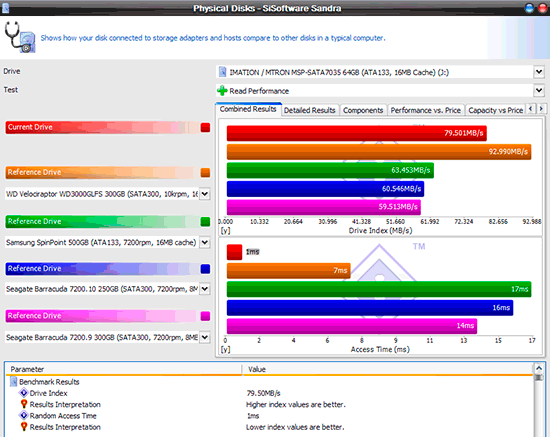Open the Test type dropdown
Image resolution: width=550 pixels, height=437 pixels.
coord(539,91)
